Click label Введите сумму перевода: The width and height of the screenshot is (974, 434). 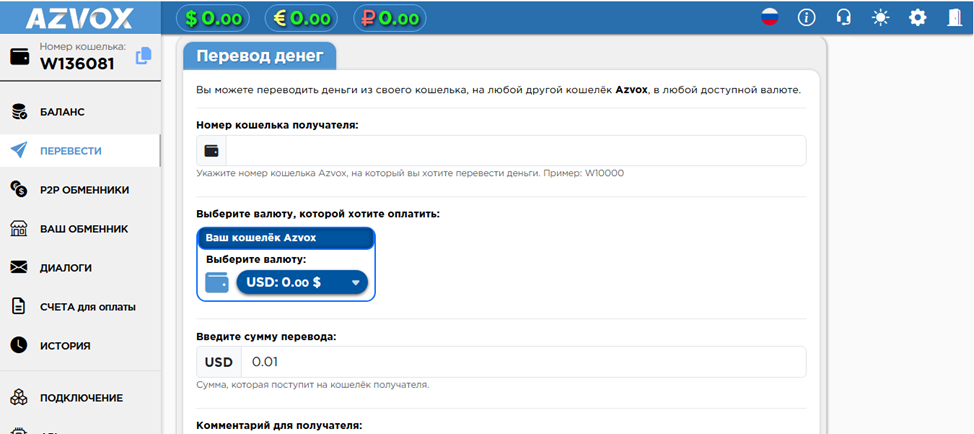tap(266, 337)
